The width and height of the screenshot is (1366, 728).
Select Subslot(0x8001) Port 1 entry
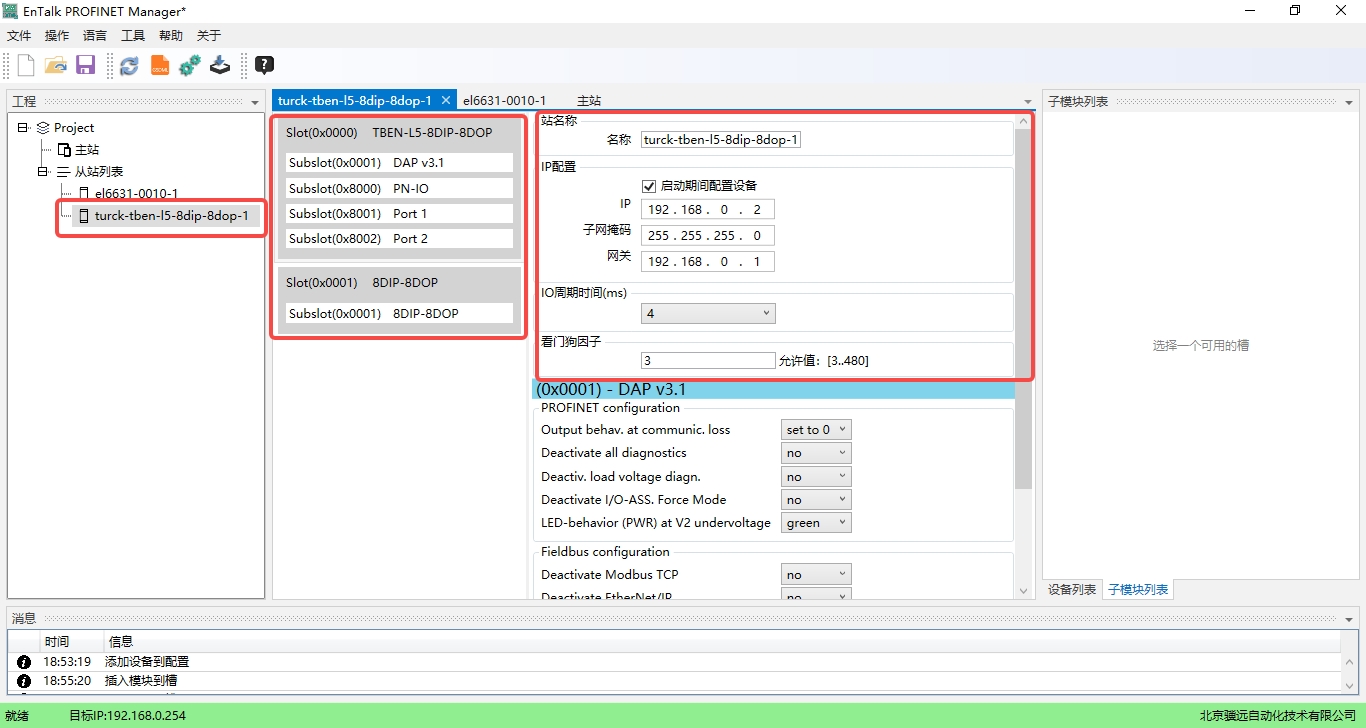[x=398, y=214]
